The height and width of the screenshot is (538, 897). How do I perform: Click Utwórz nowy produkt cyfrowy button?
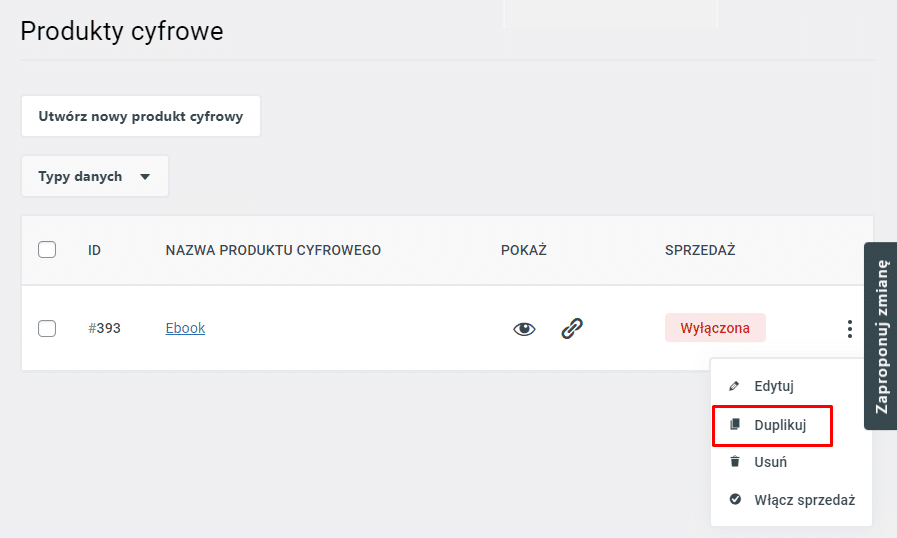pos(141,116)
